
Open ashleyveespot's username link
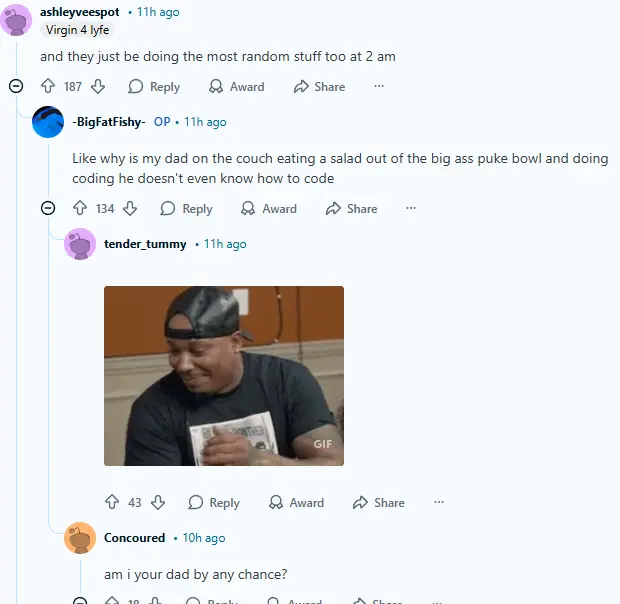(x=79, y=12)
